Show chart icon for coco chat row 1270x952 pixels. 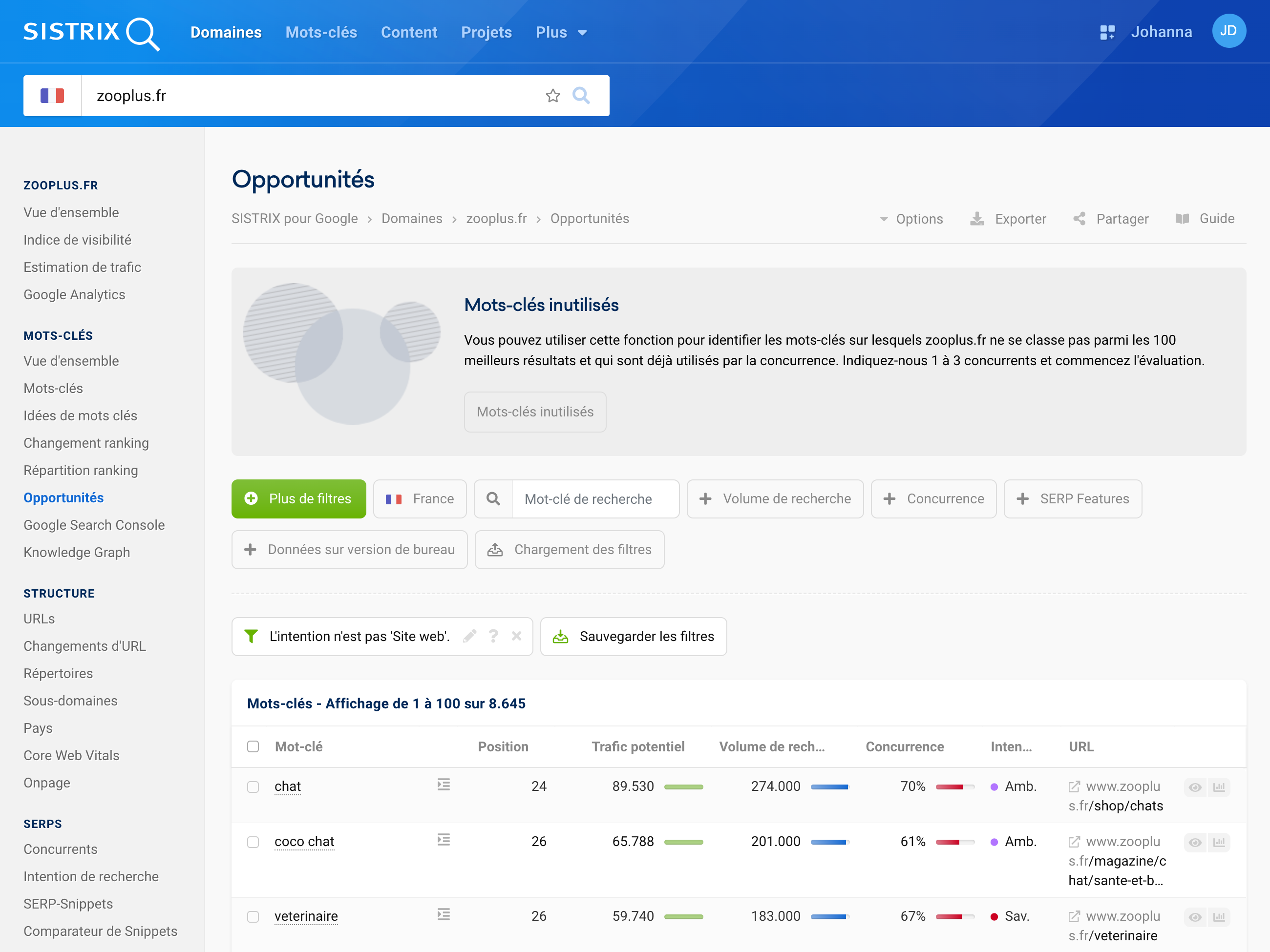tap(1219, 842)
